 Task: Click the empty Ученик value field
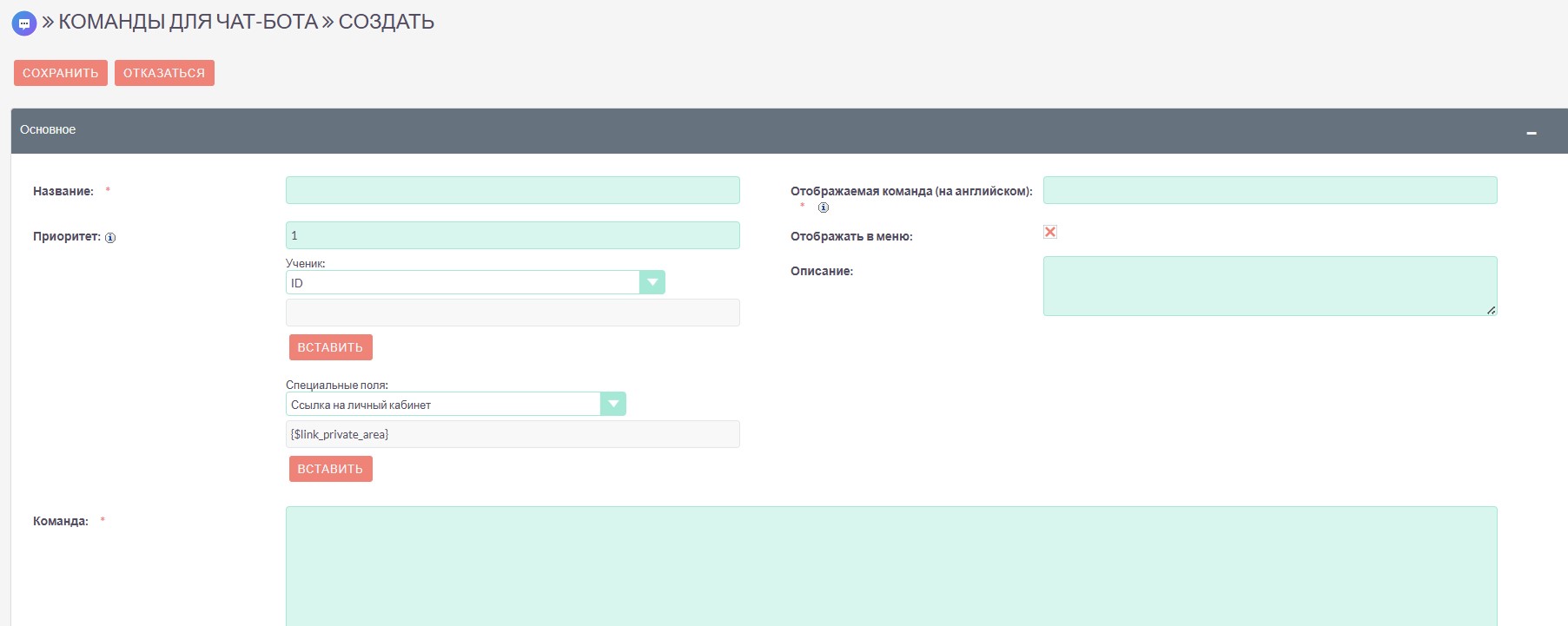[x=513, y=313]
